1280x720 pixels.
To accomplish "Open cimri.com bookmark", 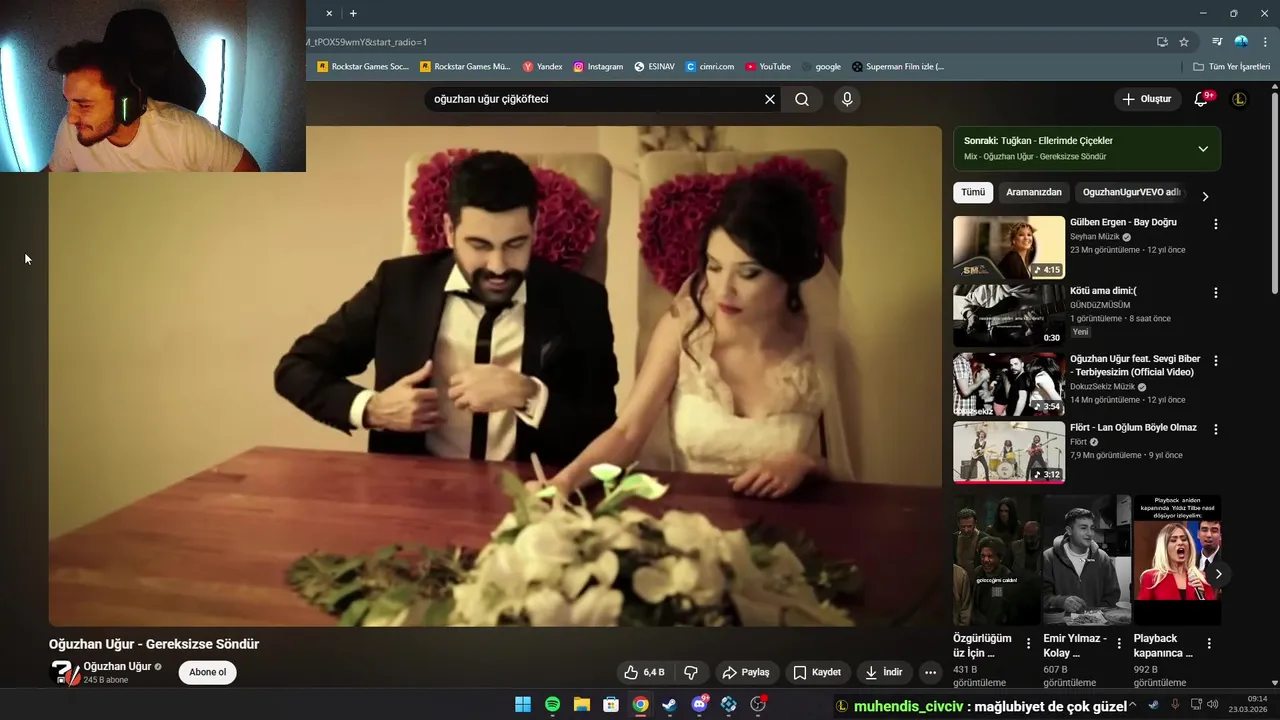I will pos(710,67).
